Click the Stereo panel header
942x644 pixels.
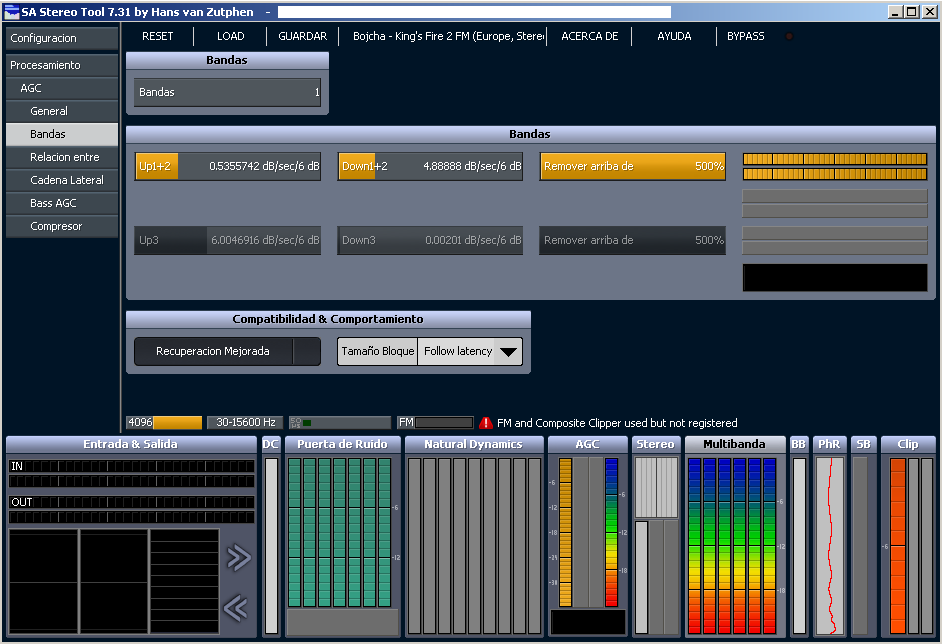pos(655,444)
